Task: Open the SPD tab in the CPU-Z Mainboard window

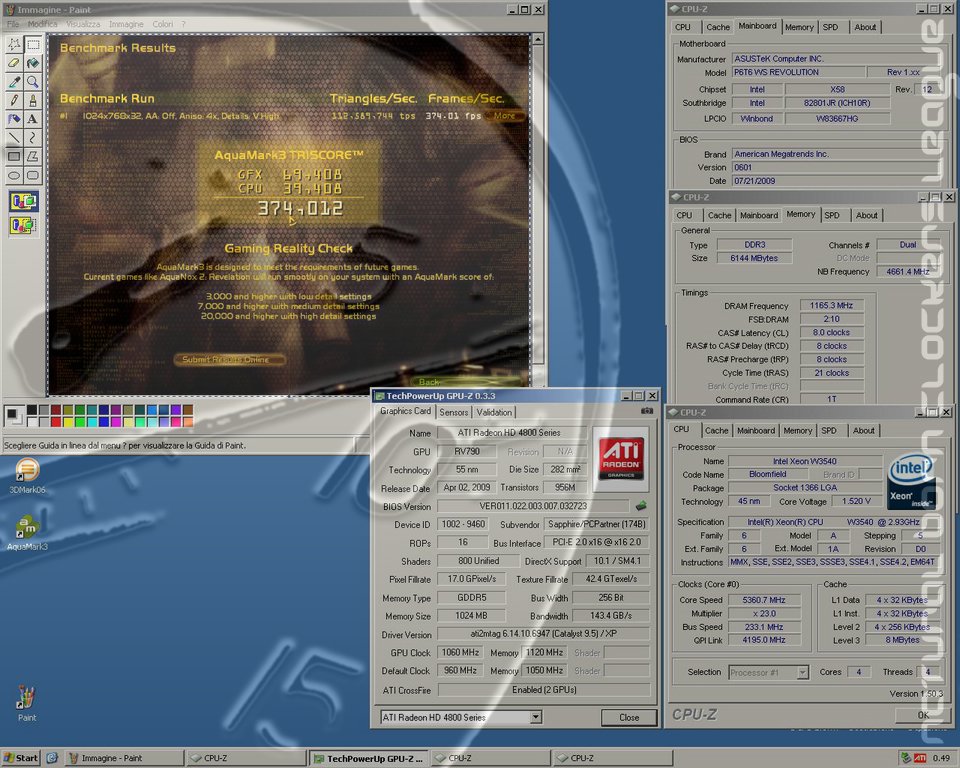Action: tap(830, 27)
